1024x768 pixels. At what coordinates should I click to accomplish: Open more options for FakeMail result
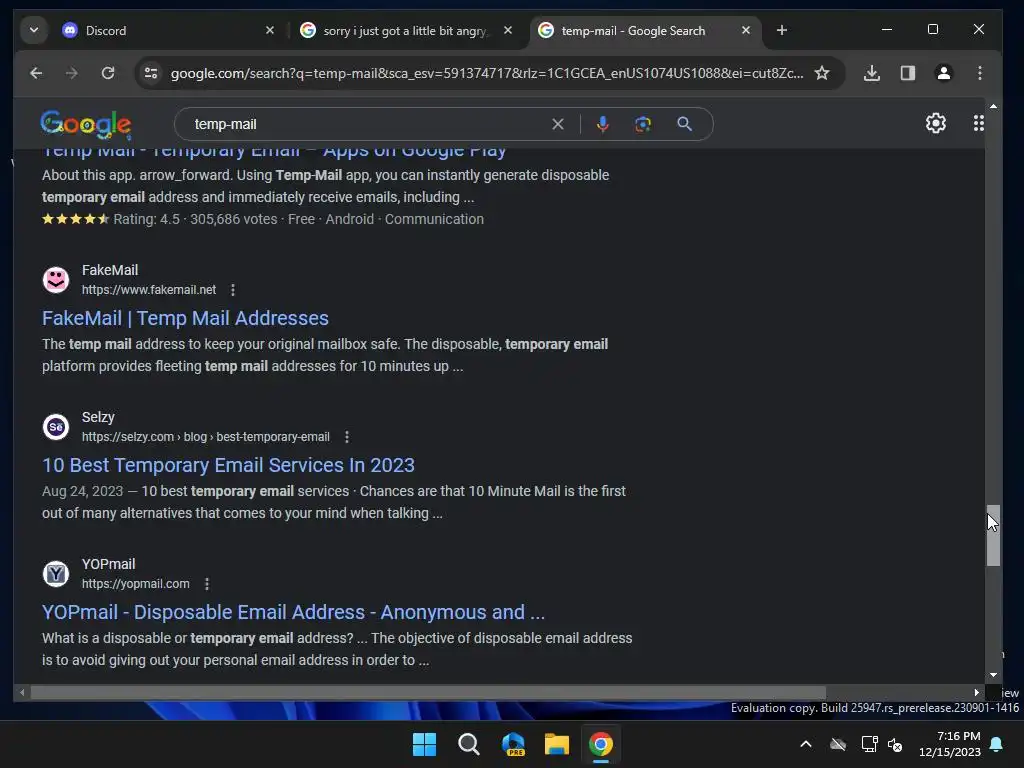point(233,290)
